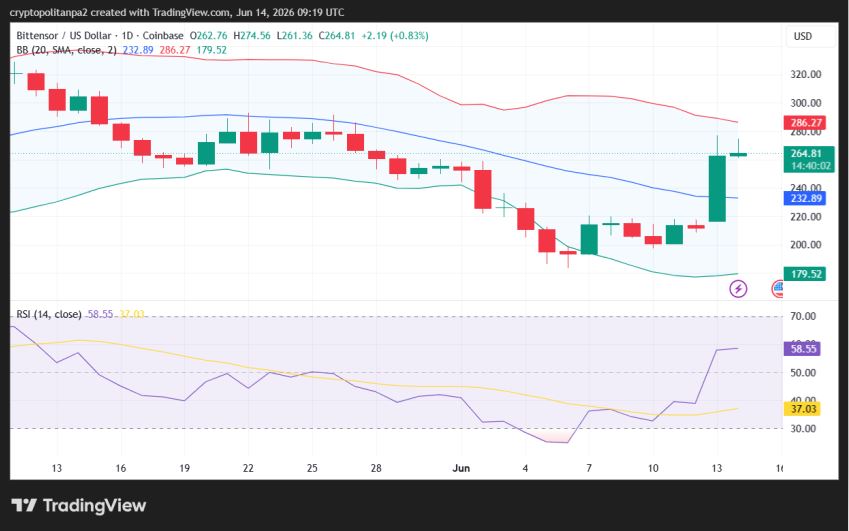
Task: Click the blue 232.89 BB legend value
Action: (138, 50)
